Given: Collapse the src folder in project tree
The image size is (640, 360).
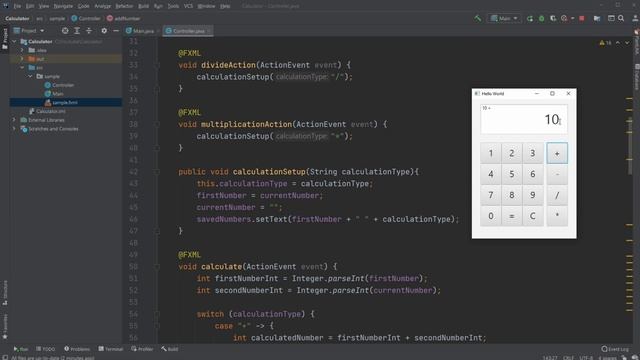Looking at the screenshot, I should pyautogui.click(x=22, y=67).
